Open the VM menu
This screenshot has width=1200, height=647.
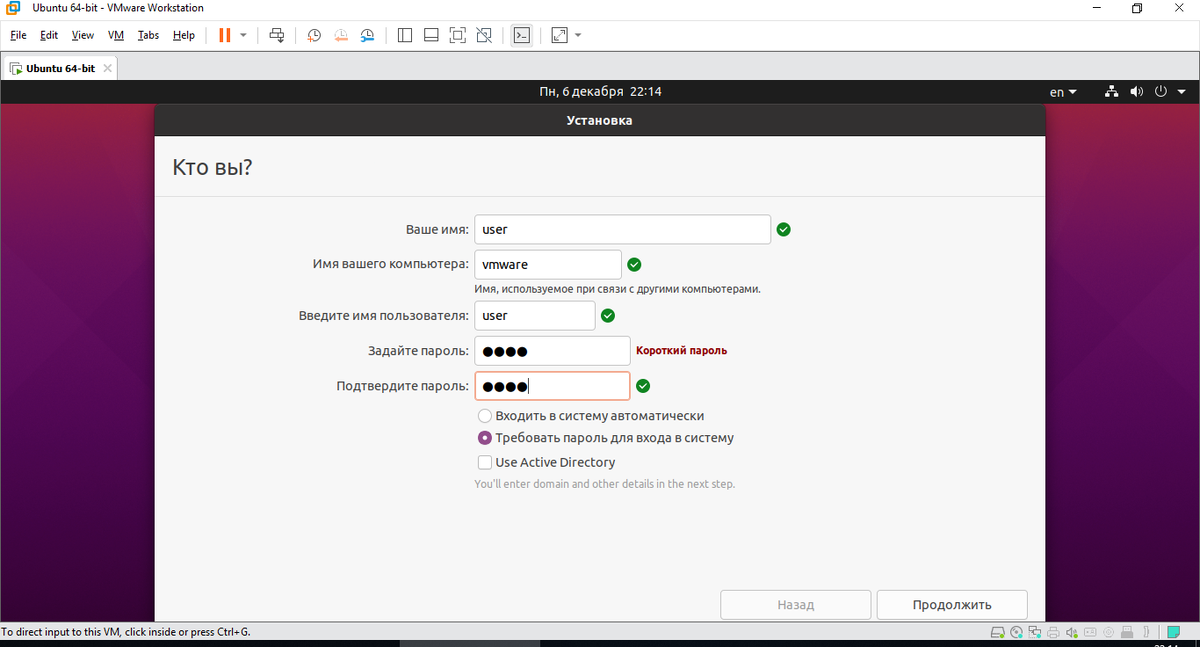(x=116, y=35)
